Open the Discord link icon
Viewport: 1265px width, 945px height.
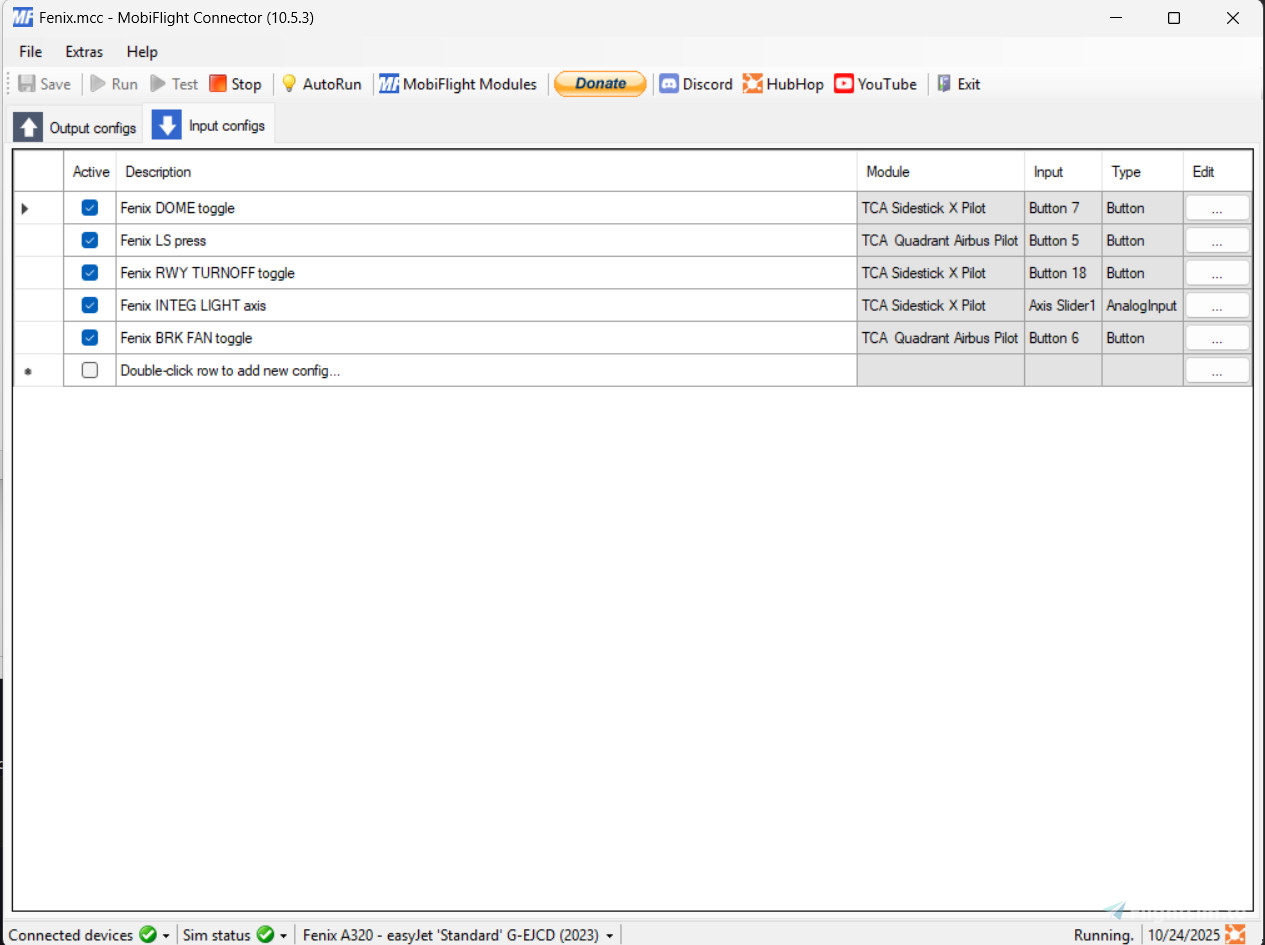669,84
